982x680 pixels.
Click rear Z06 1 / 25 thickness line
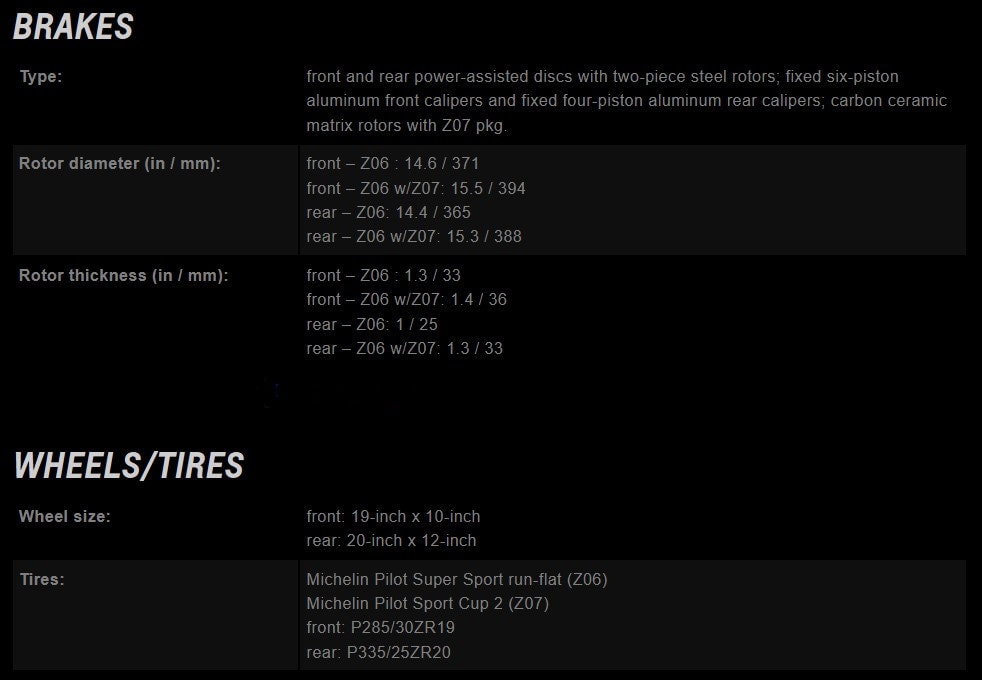pos(372,324)
